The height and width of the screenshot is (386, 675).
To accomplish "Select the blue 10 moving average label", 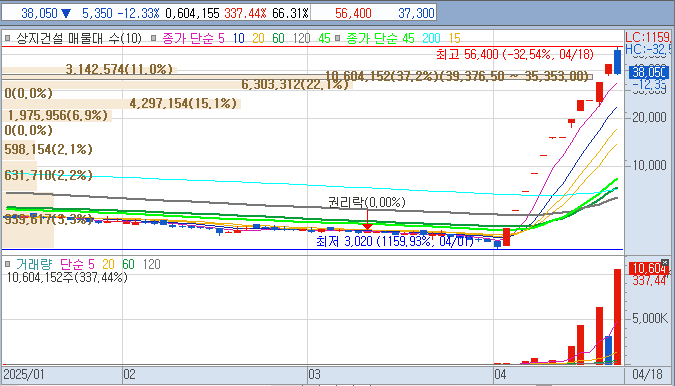I will pyautogui.click(x=238, y=39).
